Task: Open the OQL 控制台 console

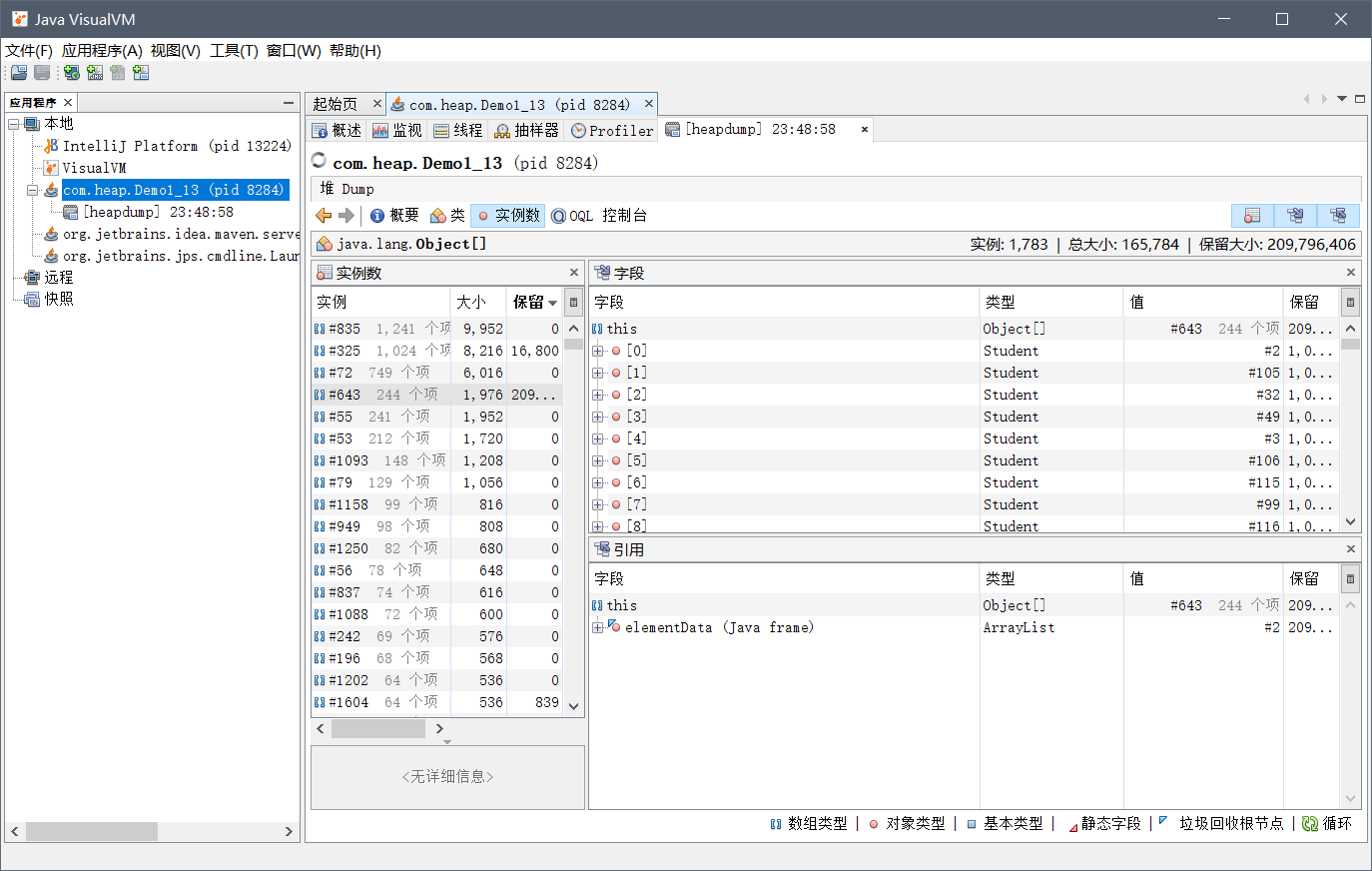Action: 599,215
